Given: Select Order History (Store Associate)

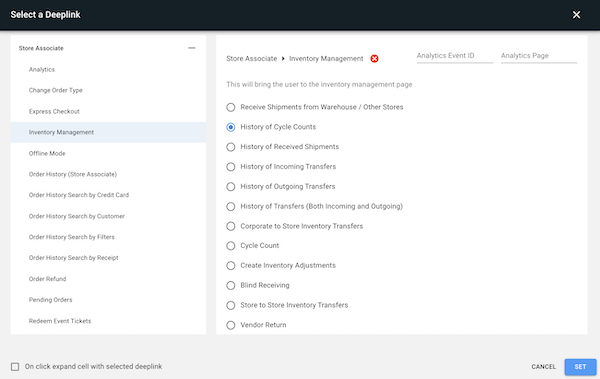Looking at the screenshot, I should click(x=108, y=174).
